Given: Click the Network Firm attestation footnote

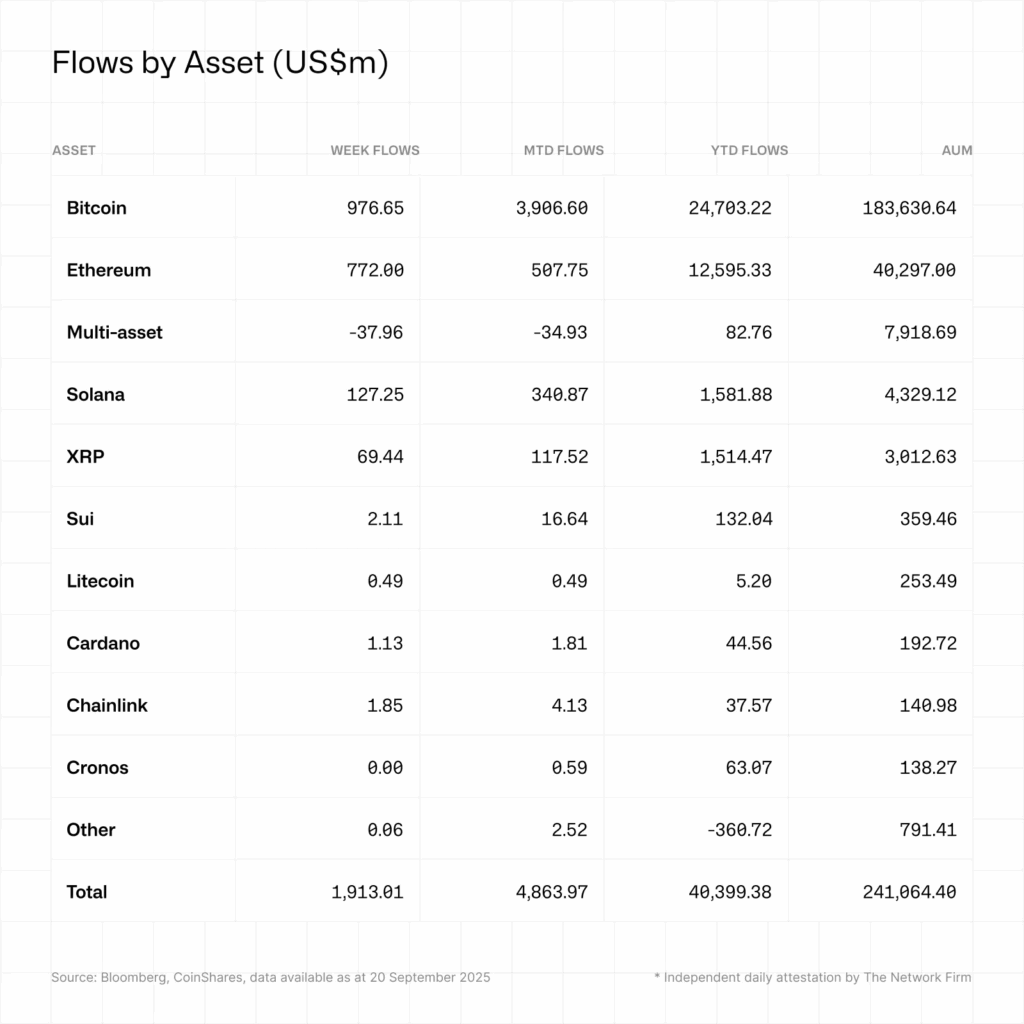Looking at the screenshot, I should click(812, 977).
